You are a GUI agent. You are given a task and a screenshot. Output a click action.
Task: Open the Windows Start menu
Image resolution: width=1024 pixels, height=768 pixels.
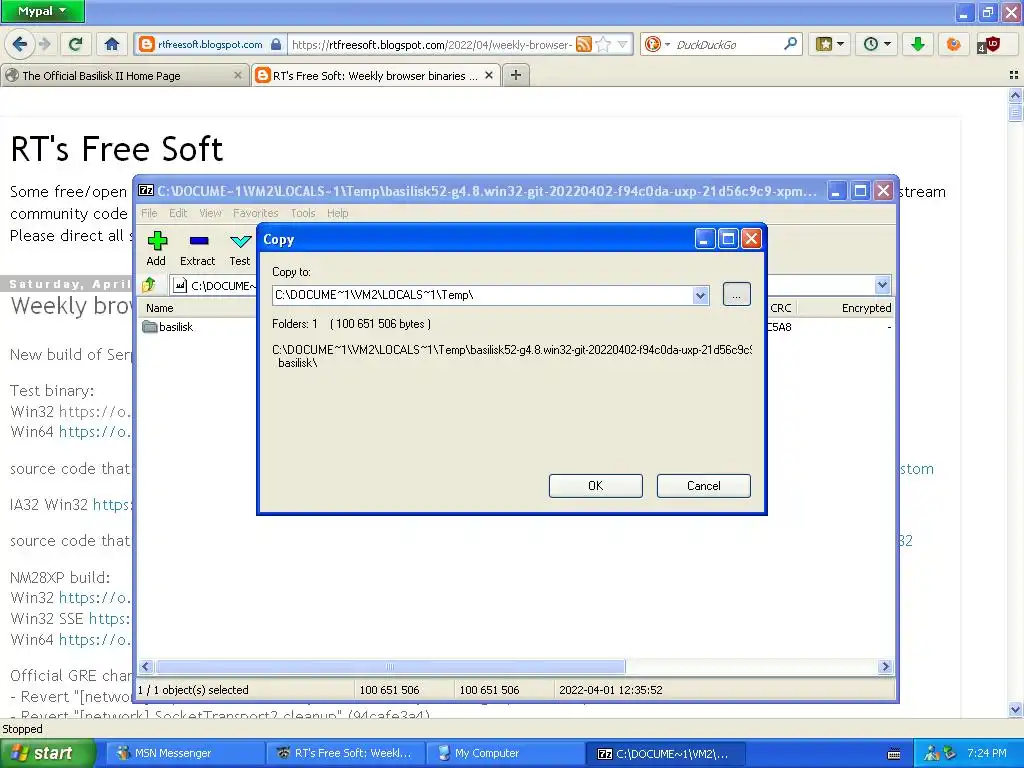click(x=48, y=753)
